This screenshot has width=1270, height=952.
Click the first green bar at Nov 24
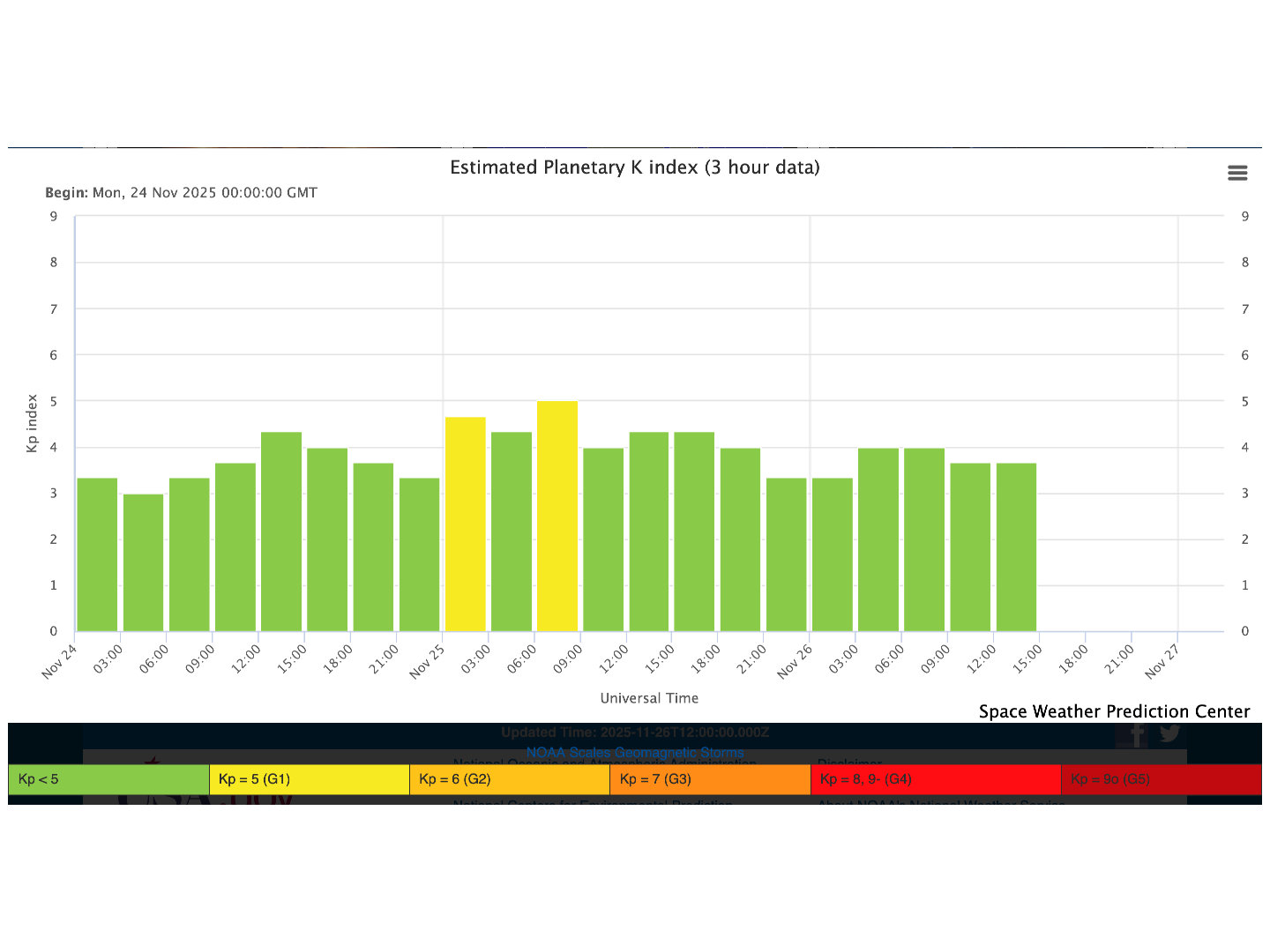97,555
